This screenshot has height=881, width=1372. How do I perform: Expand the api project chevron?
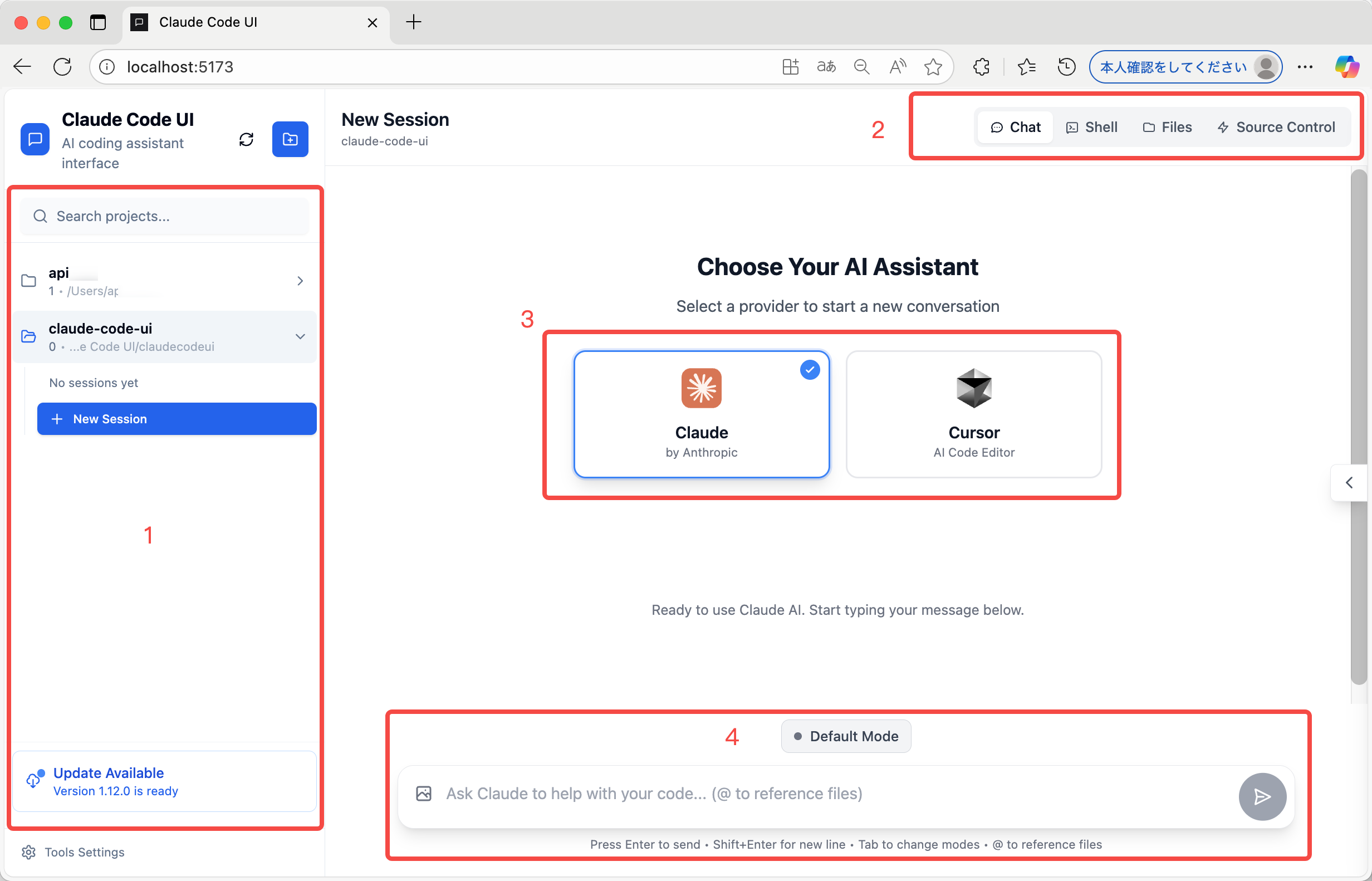coord(300,281)
